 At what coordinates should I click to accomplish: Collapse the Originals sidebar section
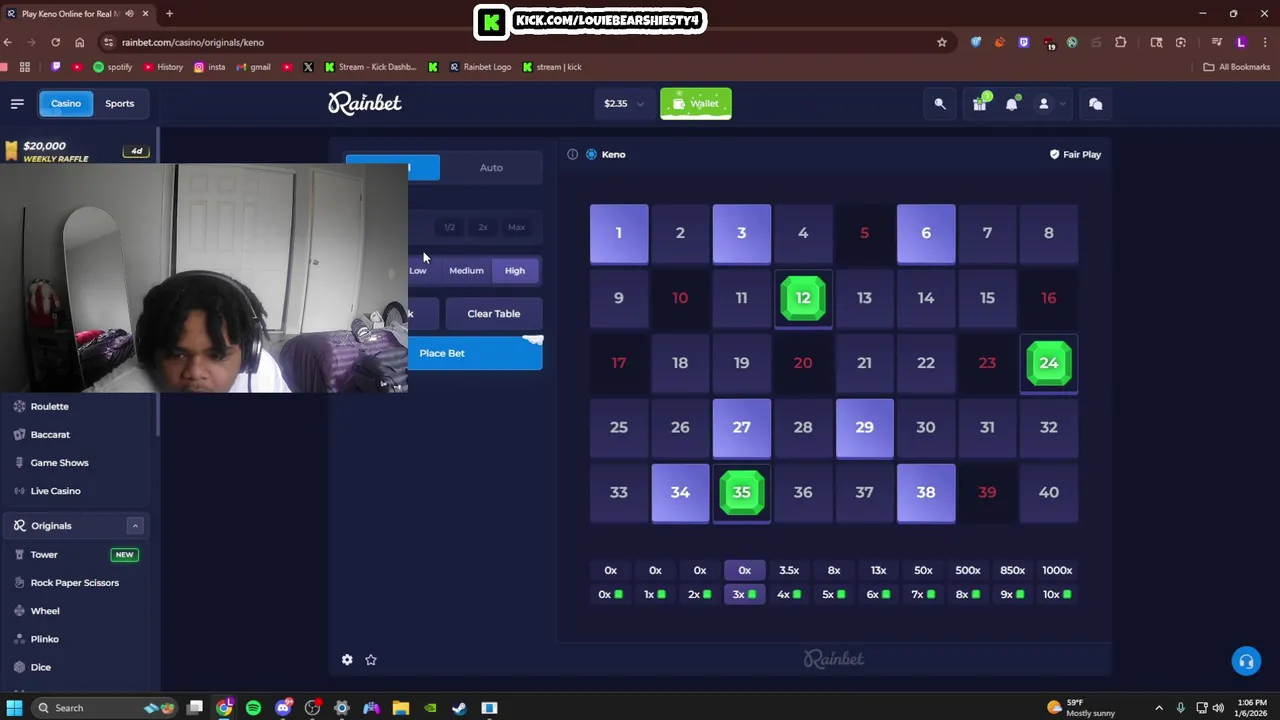pos(135,526)
